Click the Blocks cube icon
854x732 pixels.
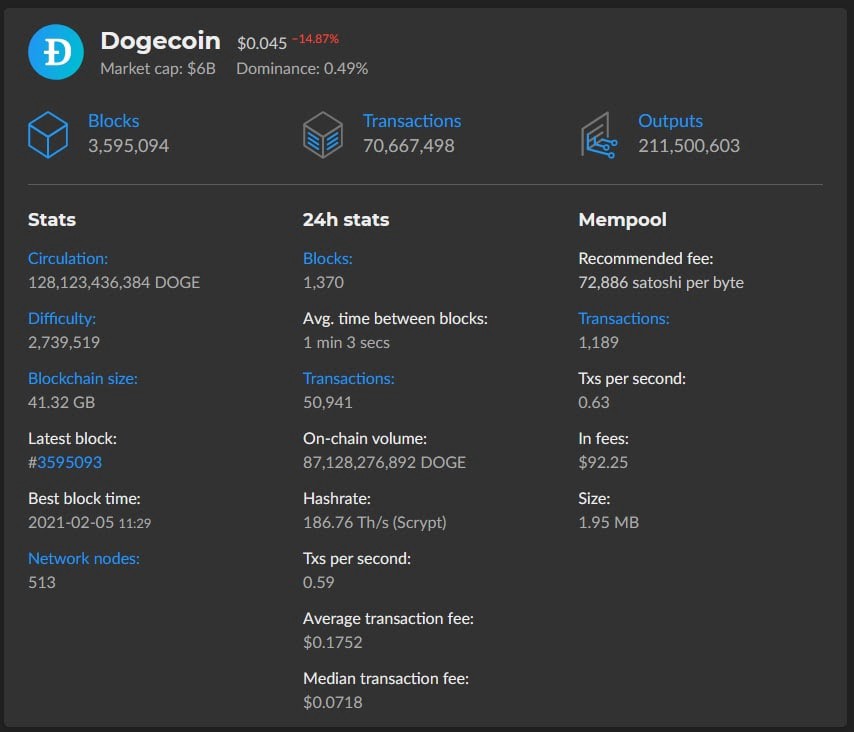pos(48,135)
